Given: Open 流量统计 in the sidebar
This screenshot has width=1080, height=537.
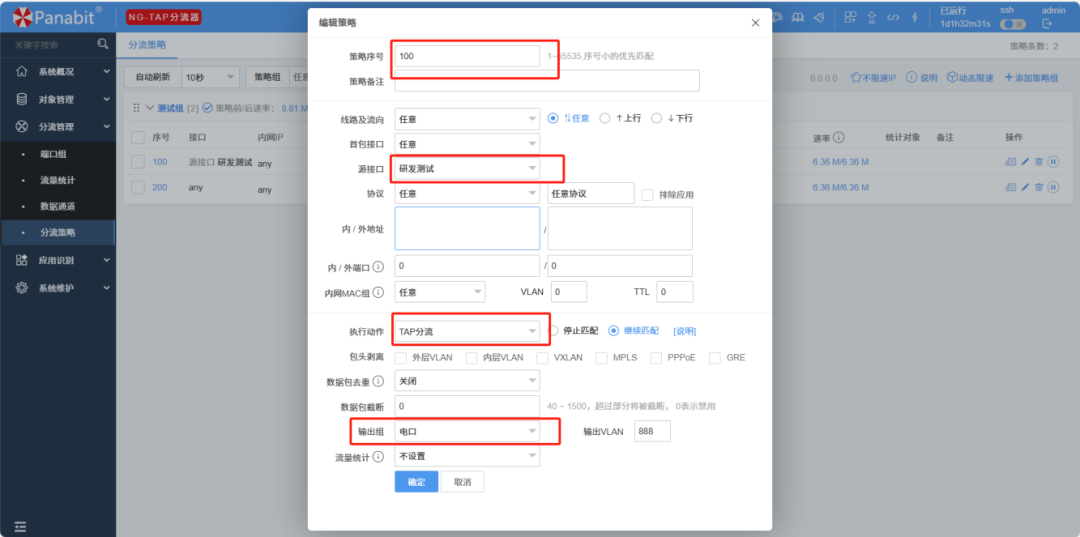Looking at the screenshot, I should point(58,180).
